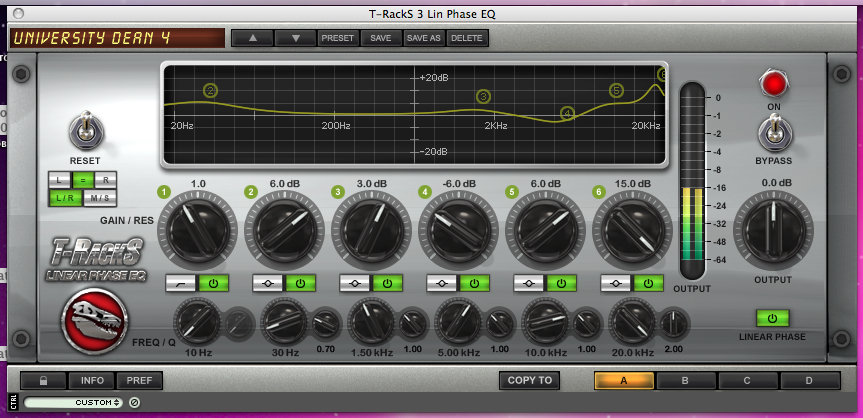Screen dimensions: 863x418
Task: Click the = link channels button
Action: pos(83,180)
